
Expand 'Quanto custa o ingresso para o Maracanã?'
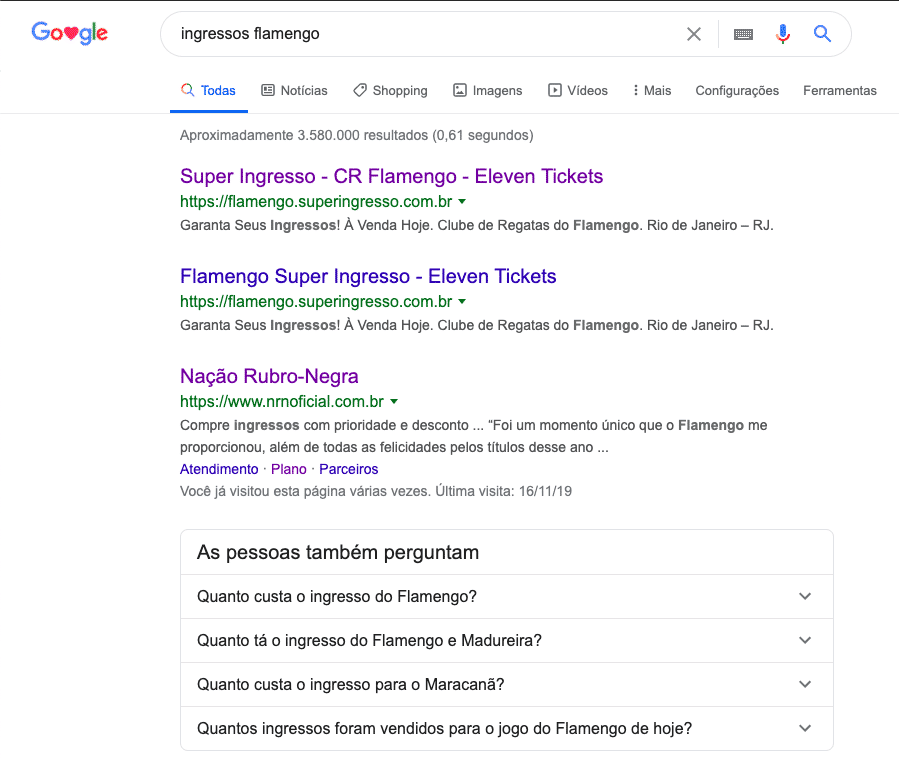pos(507,685)
